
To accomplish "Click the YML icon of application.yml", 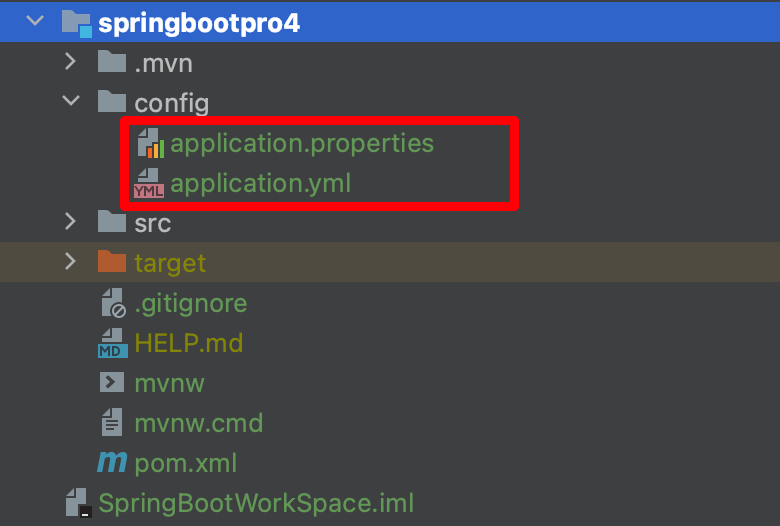I will (149, 183).
